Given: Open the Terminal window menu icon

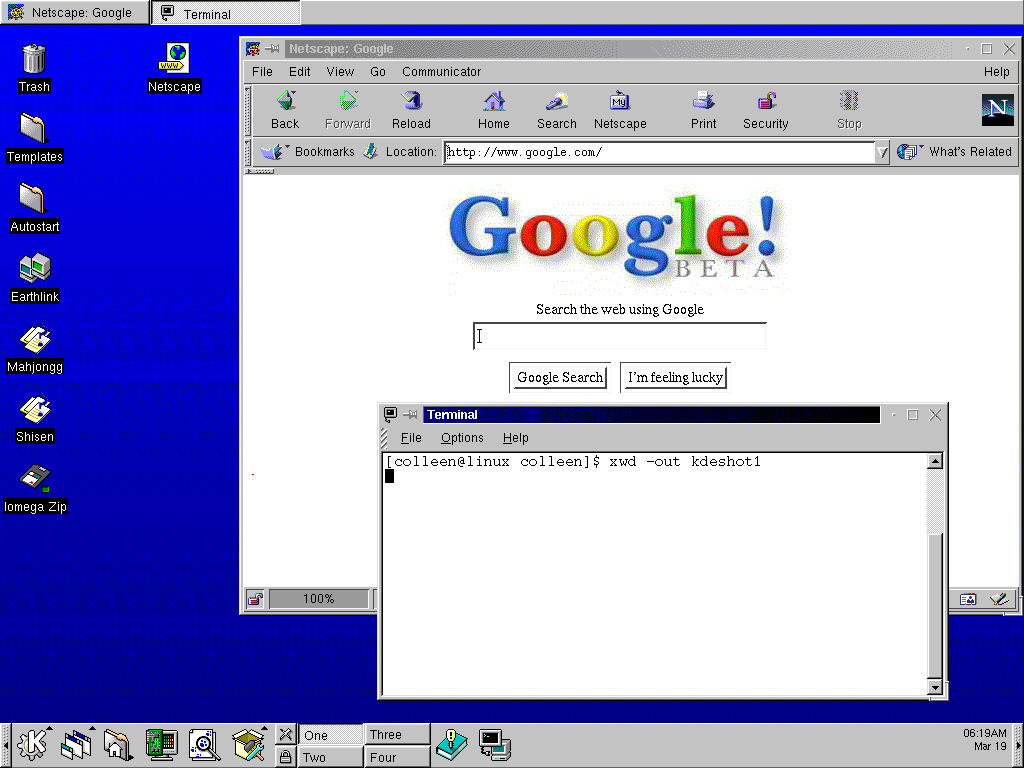Looking at the screenshot, I should [x=391, y=414].
